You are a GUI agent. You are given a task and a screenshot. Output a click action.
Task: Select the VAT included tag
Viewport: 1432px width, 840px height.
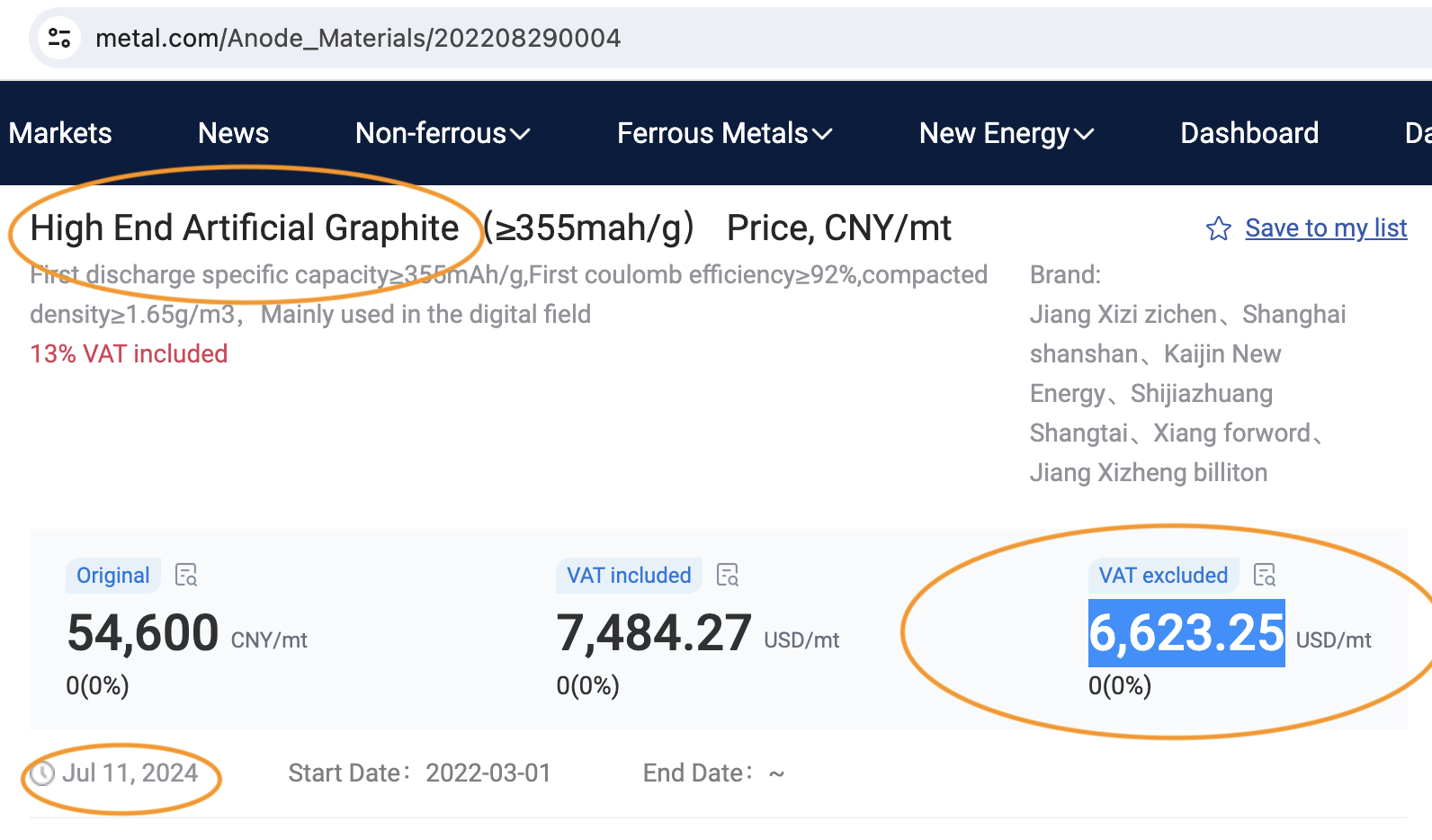click(x=629, y=576)
